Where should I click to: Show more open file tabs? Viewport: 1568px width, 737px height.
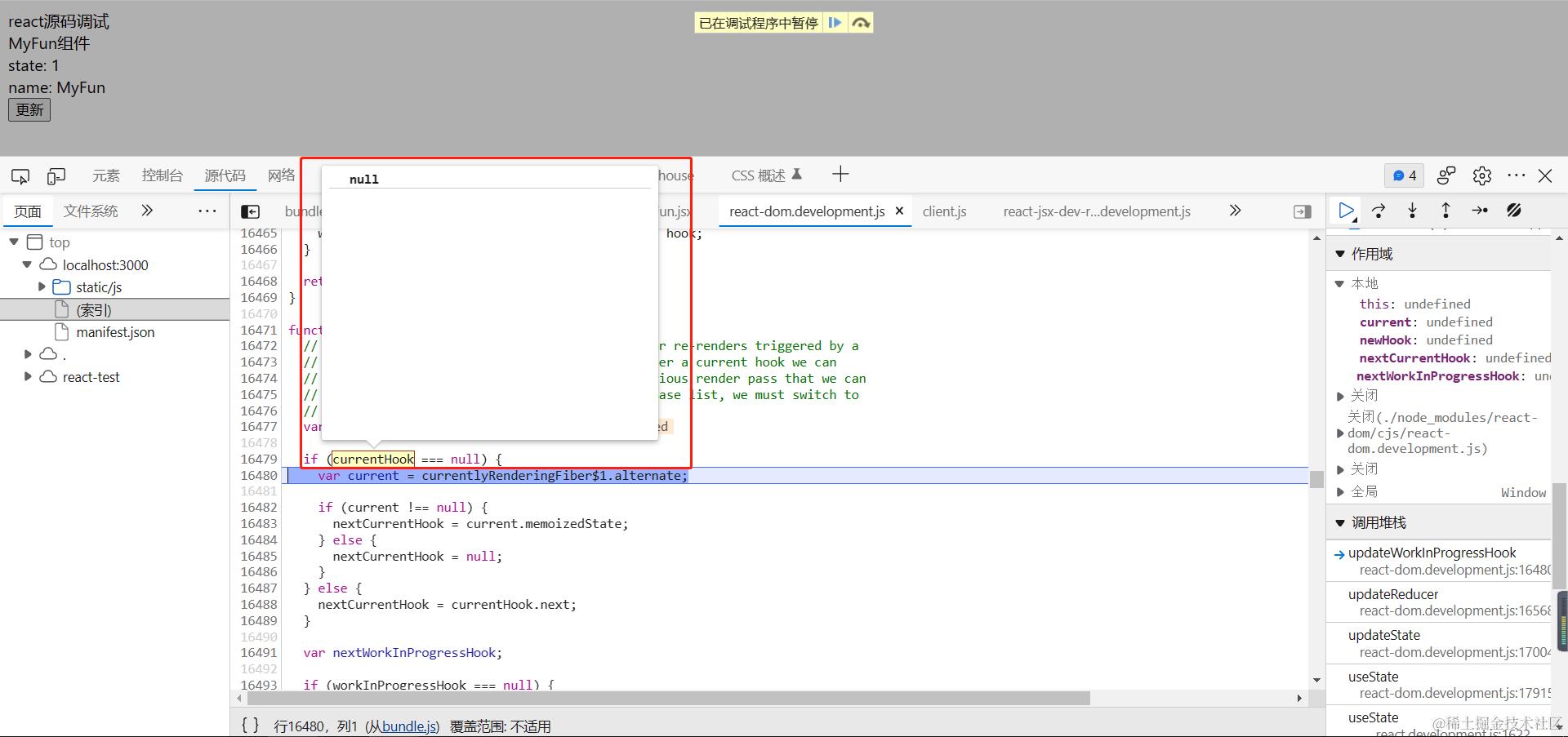[1235, 211]
